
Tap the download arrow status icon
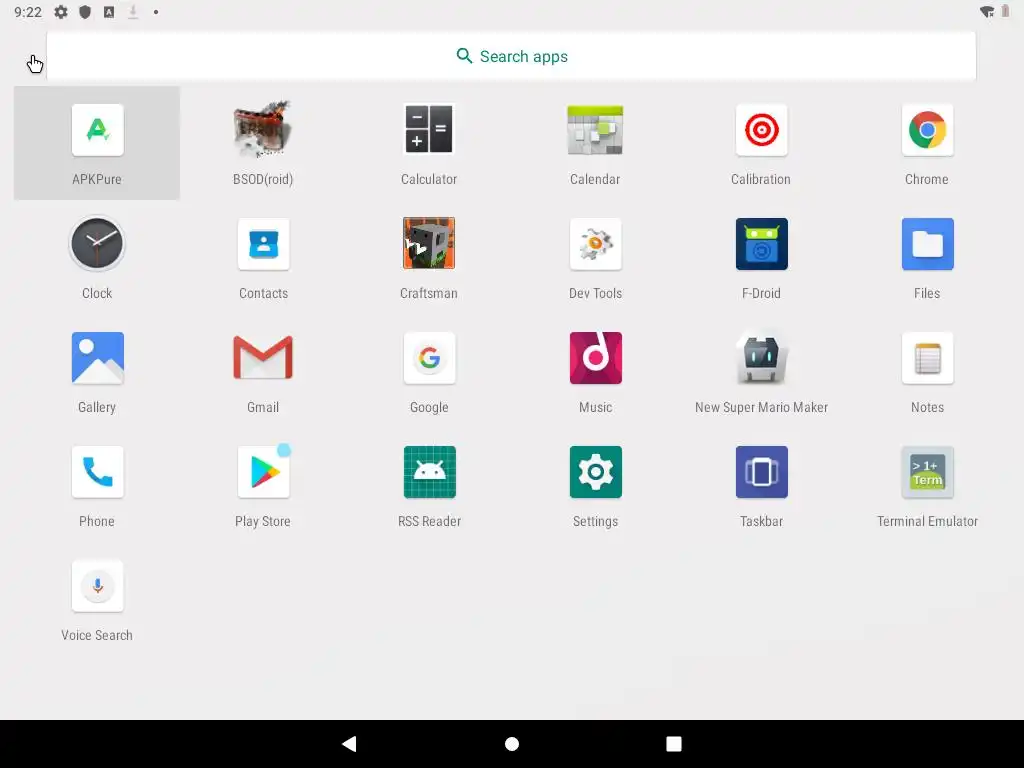[133, 12]
